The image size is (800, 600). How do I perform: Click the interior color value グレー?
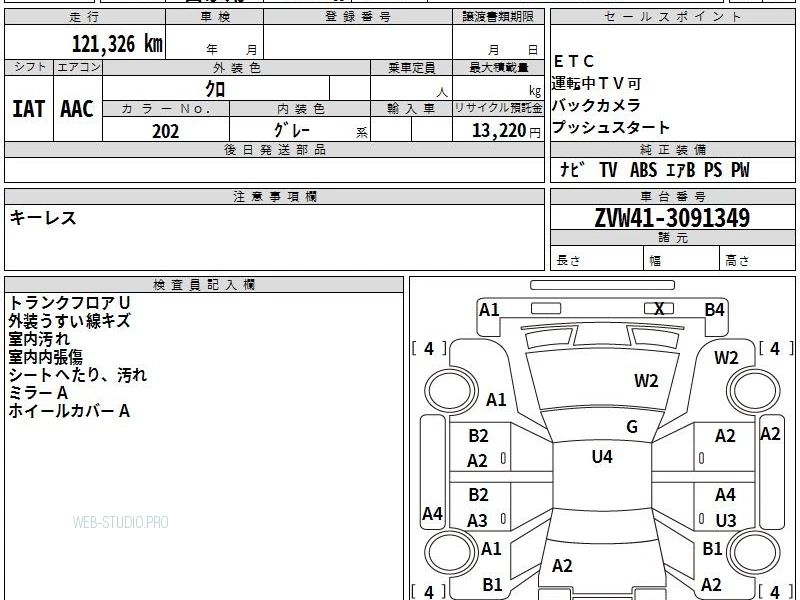(292, 131)
